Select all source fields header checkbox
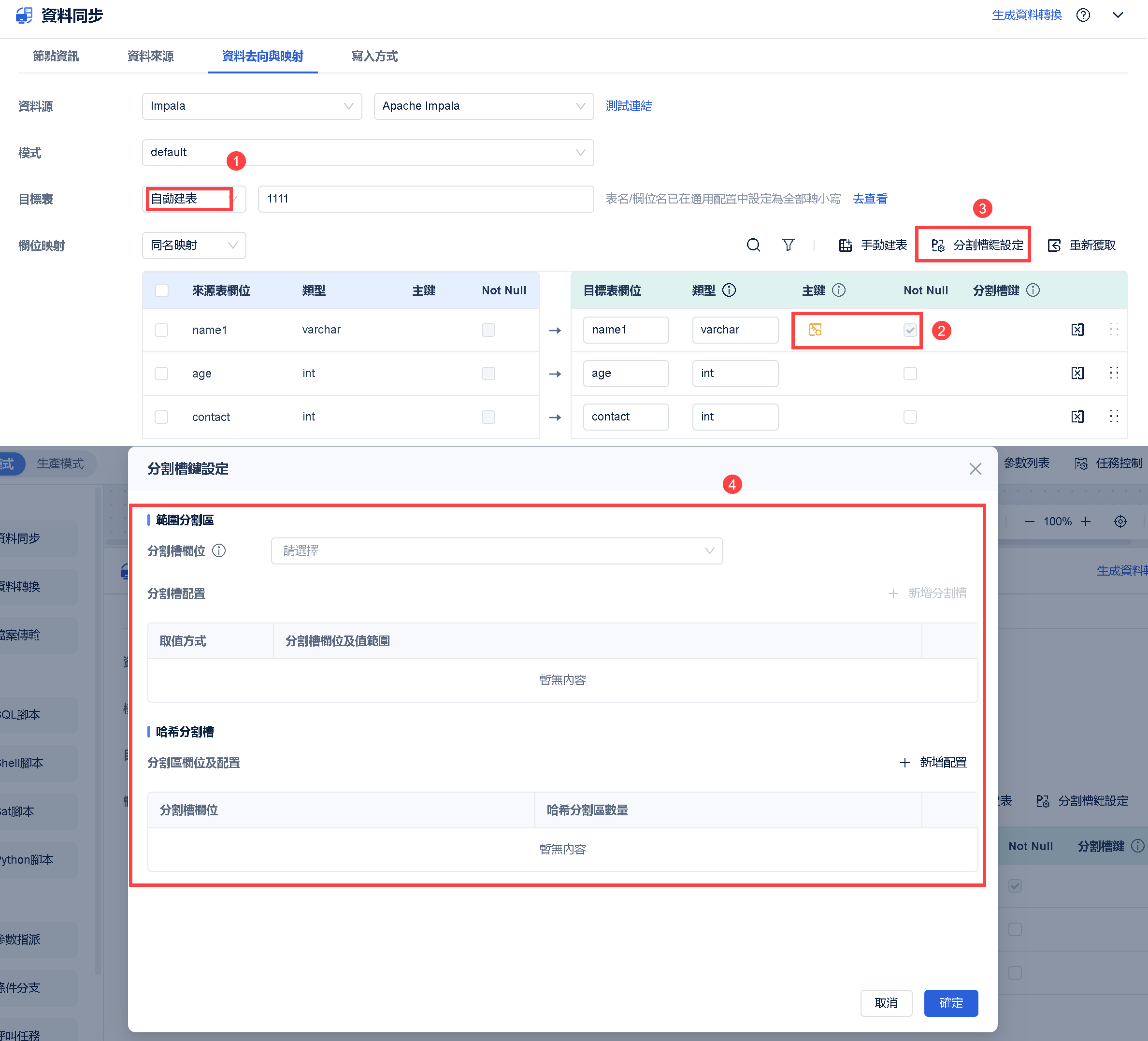This screenshot has width=1148, height=1041. click(162, 290)
